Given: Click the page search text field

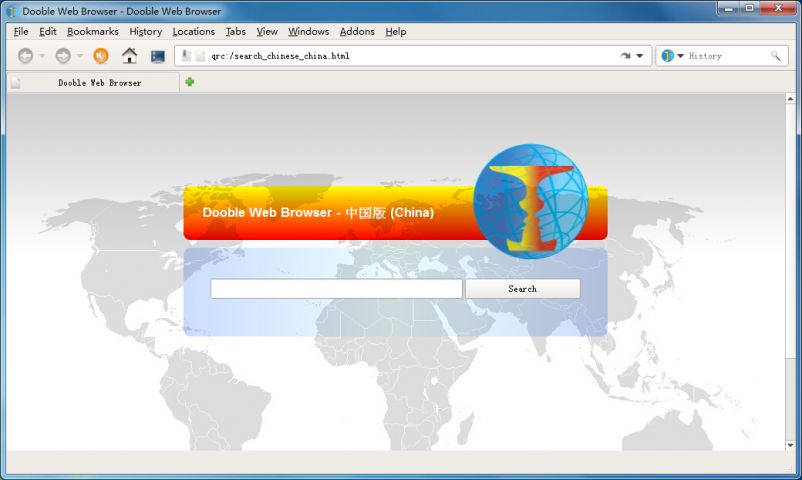Looking at the screenshot, I should pyautogui.click(x=336, y=289).
